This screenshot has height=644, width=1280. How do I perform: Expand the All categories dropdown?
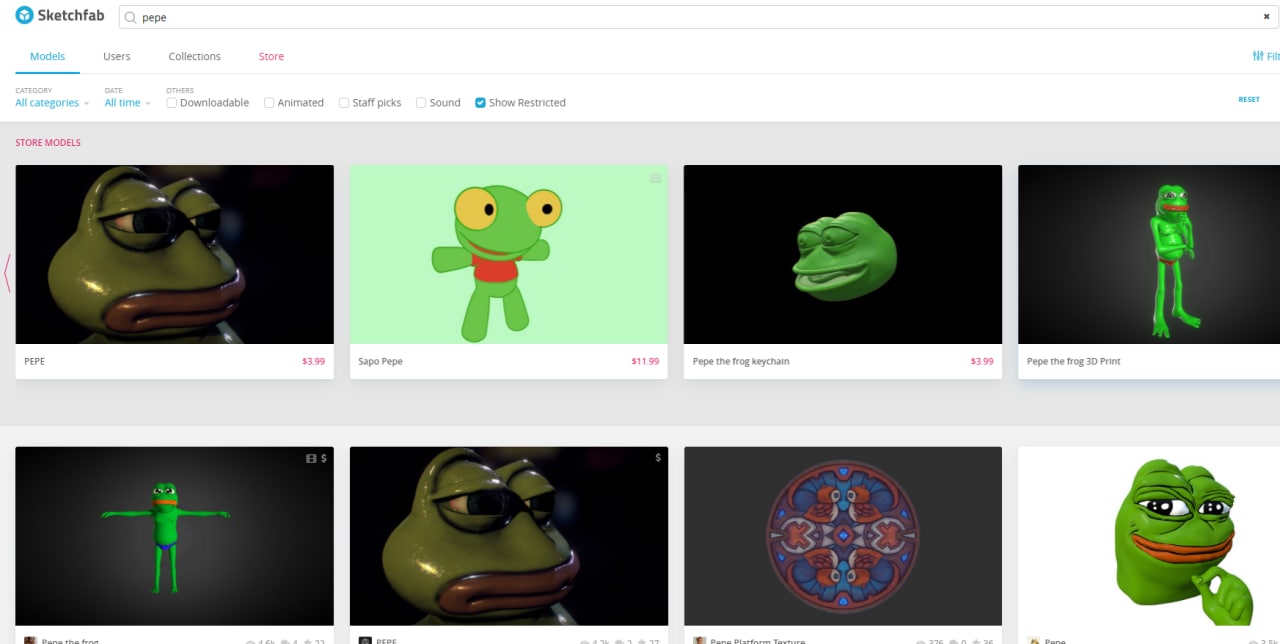point(52,103)
